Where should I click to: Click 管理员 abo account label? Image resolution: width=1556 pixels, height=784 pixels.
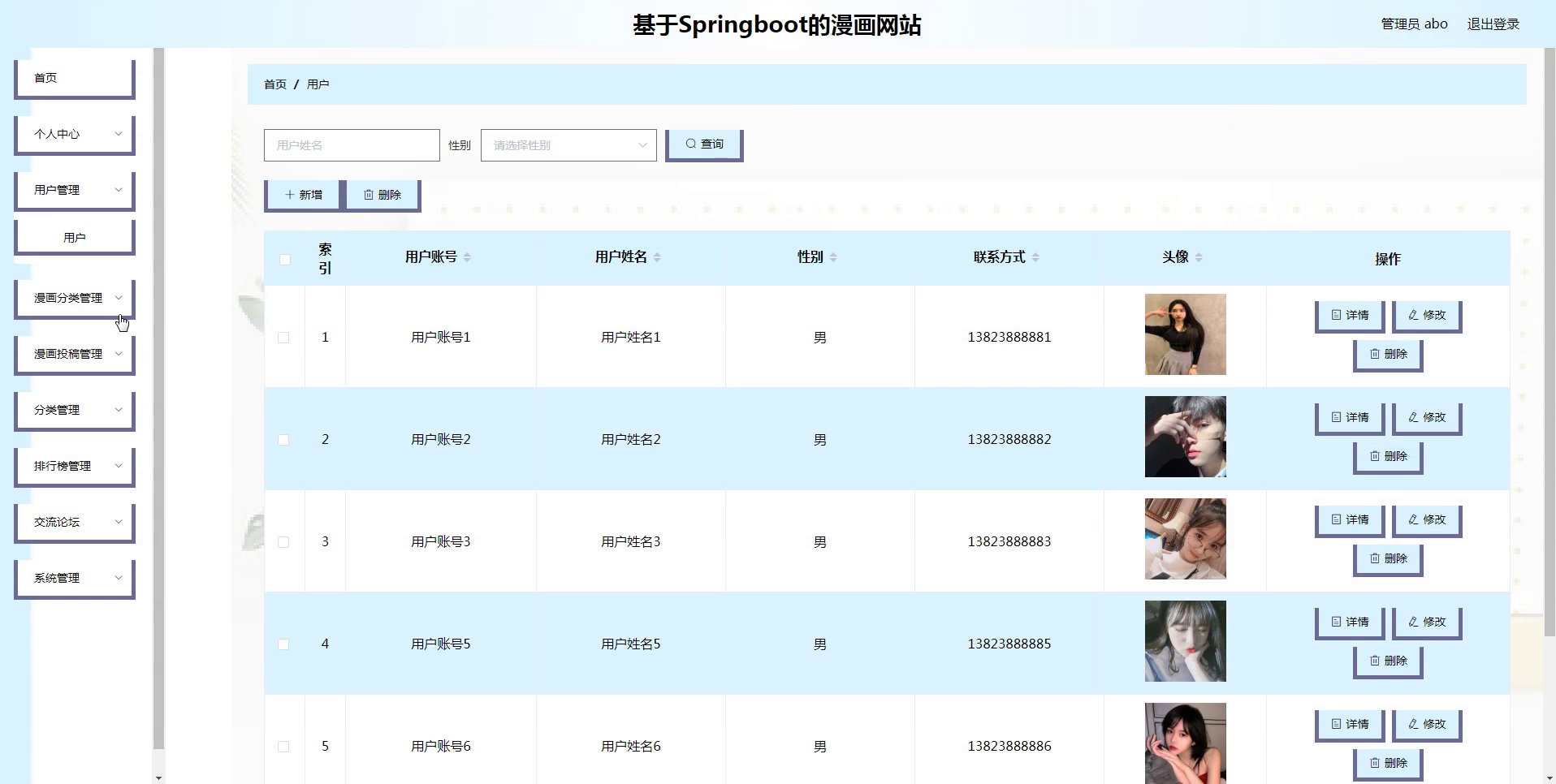click(1414, 24)
